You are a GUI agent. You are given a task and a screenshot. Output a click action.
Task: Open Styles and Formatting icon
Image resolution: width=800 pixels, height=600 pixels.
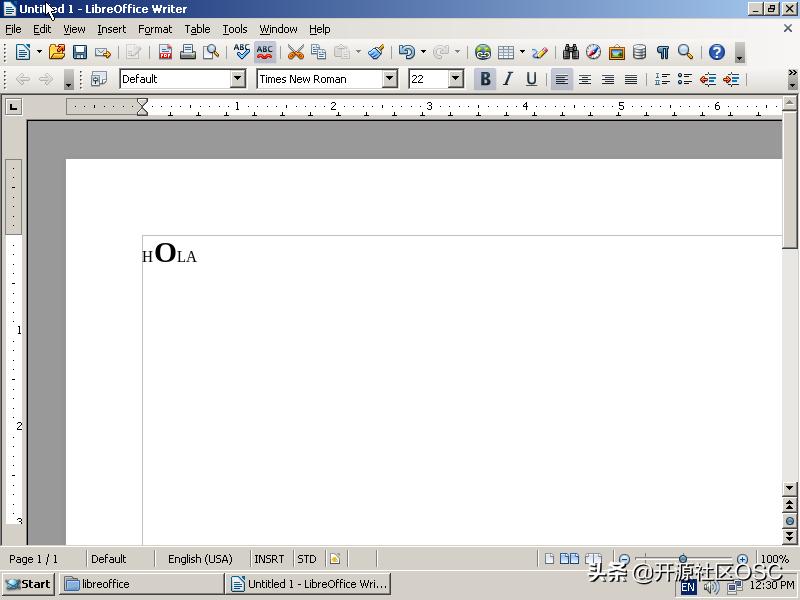(99, 79)
